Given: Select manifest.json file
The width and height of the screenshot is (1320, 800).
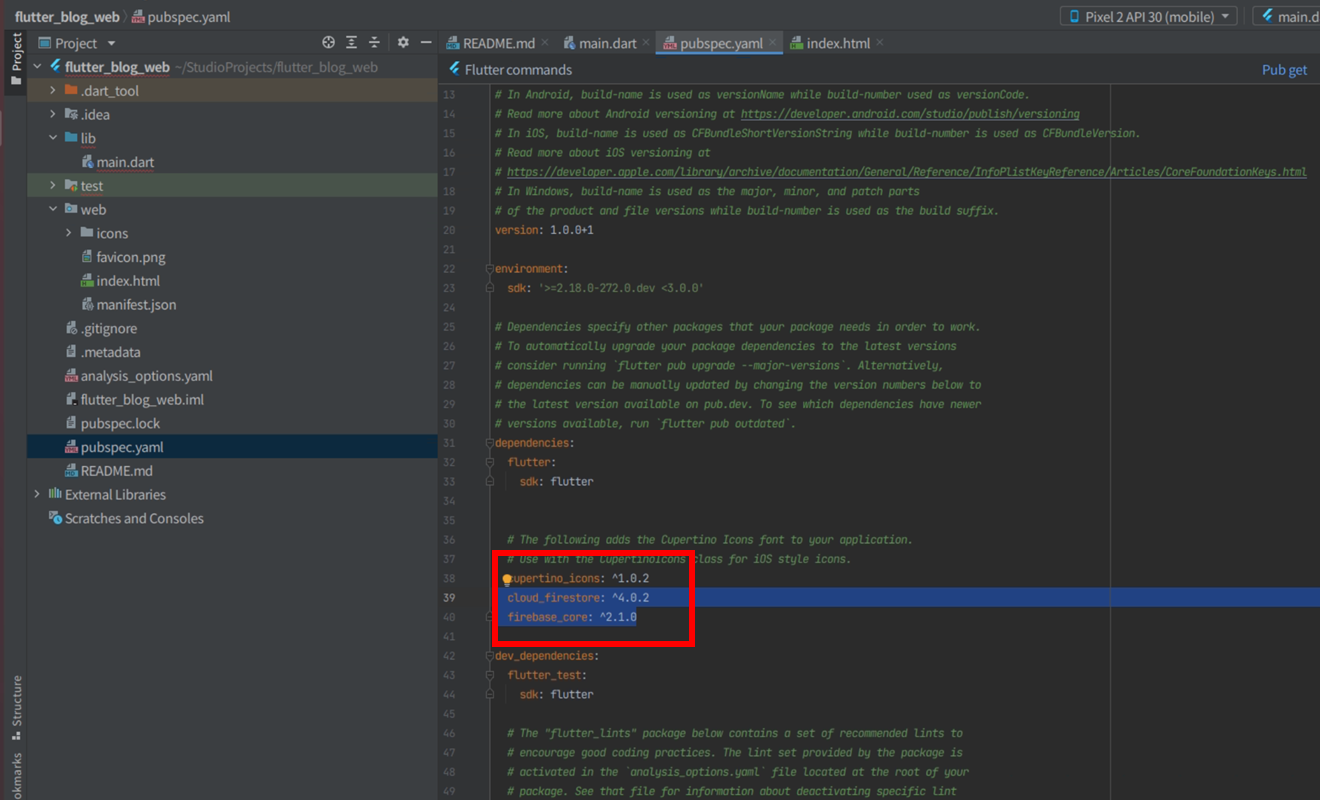Looking at the screenshot, I should [136, 305].
